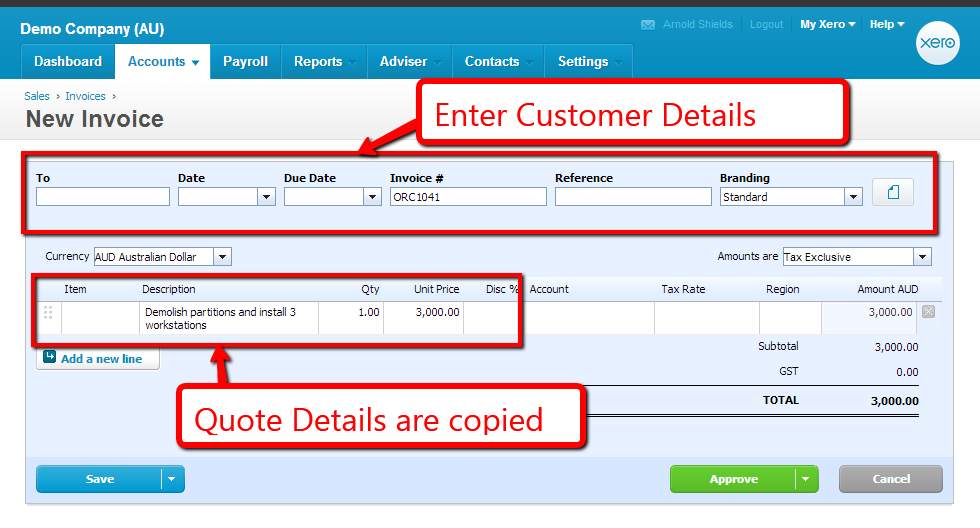Click the Reference input field
The image size is (980, 528).
[633, 197]
